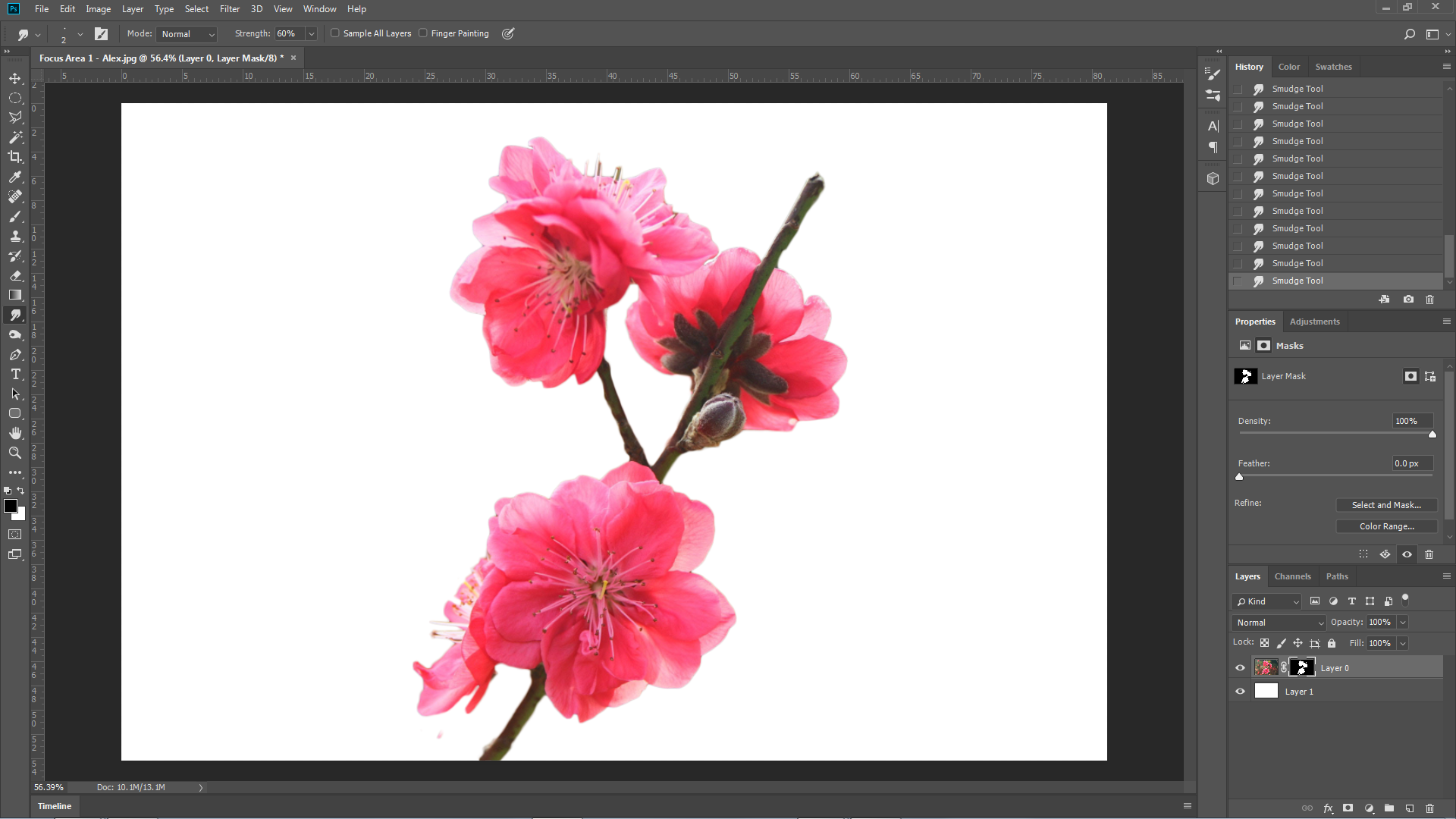Switch to the Channels tab
This screenshot has height=819, width=1456.
[1292, 576]
